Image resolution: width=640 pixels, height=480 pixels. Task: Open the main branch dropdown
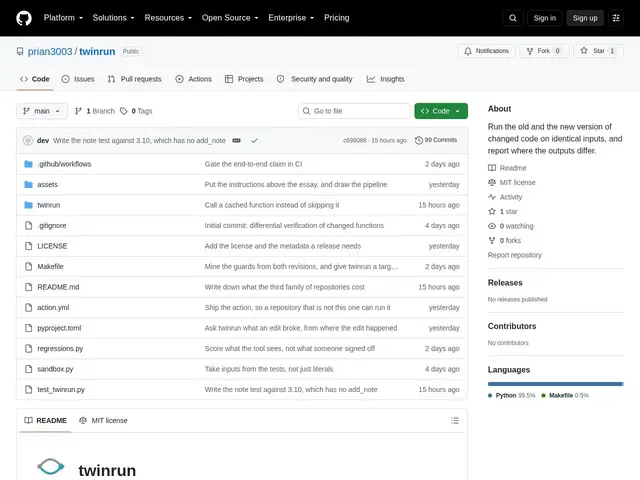point(42,111)
